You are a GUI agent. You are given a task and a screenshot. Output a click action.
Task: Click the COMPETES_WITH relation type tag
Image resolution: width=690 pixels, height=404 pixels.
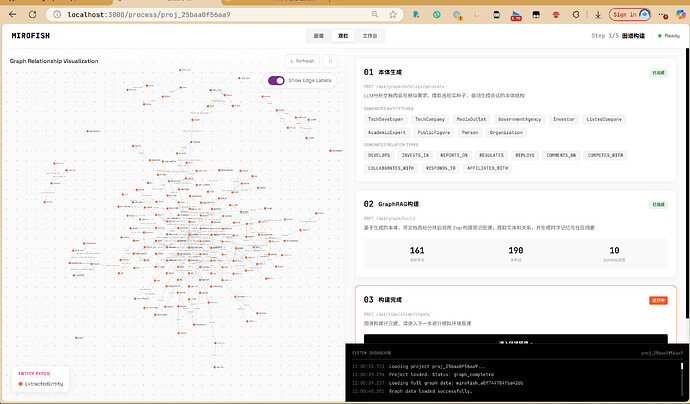click(x=606, y=155)
